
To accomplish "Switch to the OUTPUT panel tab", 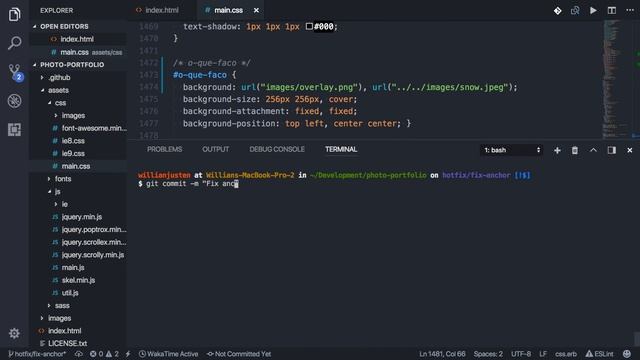I will tap(216, 149).
